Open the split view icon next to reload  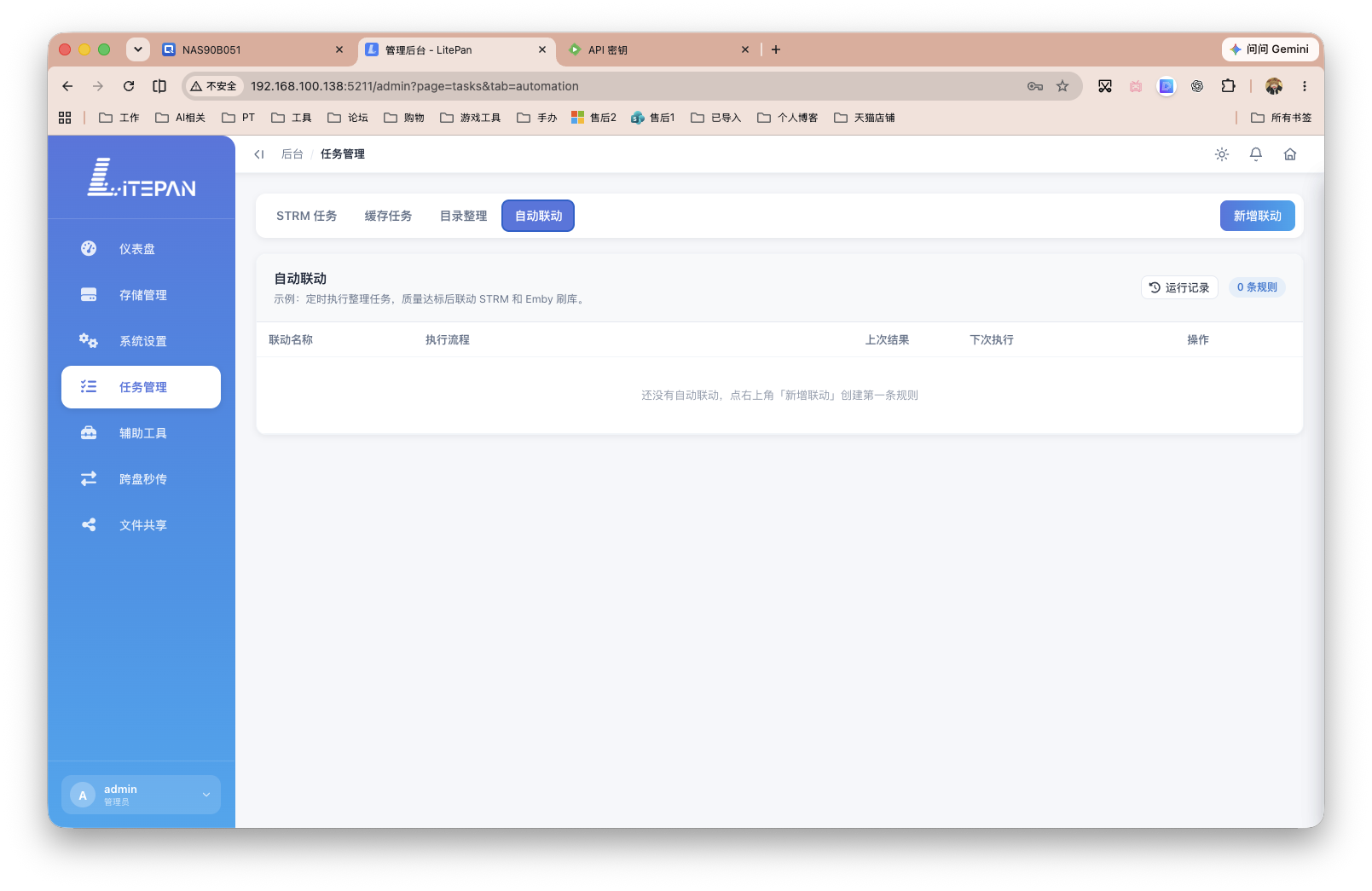click(159, 86)
